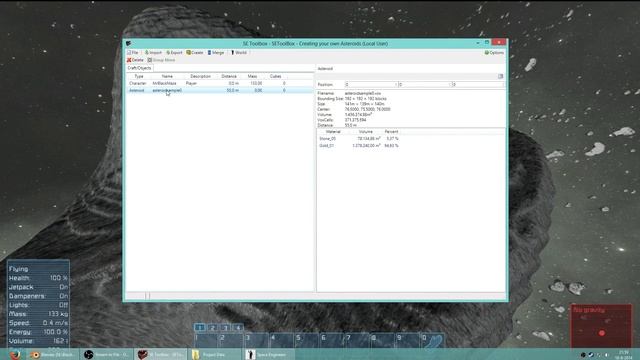640x360 pixels.
Task: Open Firefox from the taskbar
Action: [16, 355]
